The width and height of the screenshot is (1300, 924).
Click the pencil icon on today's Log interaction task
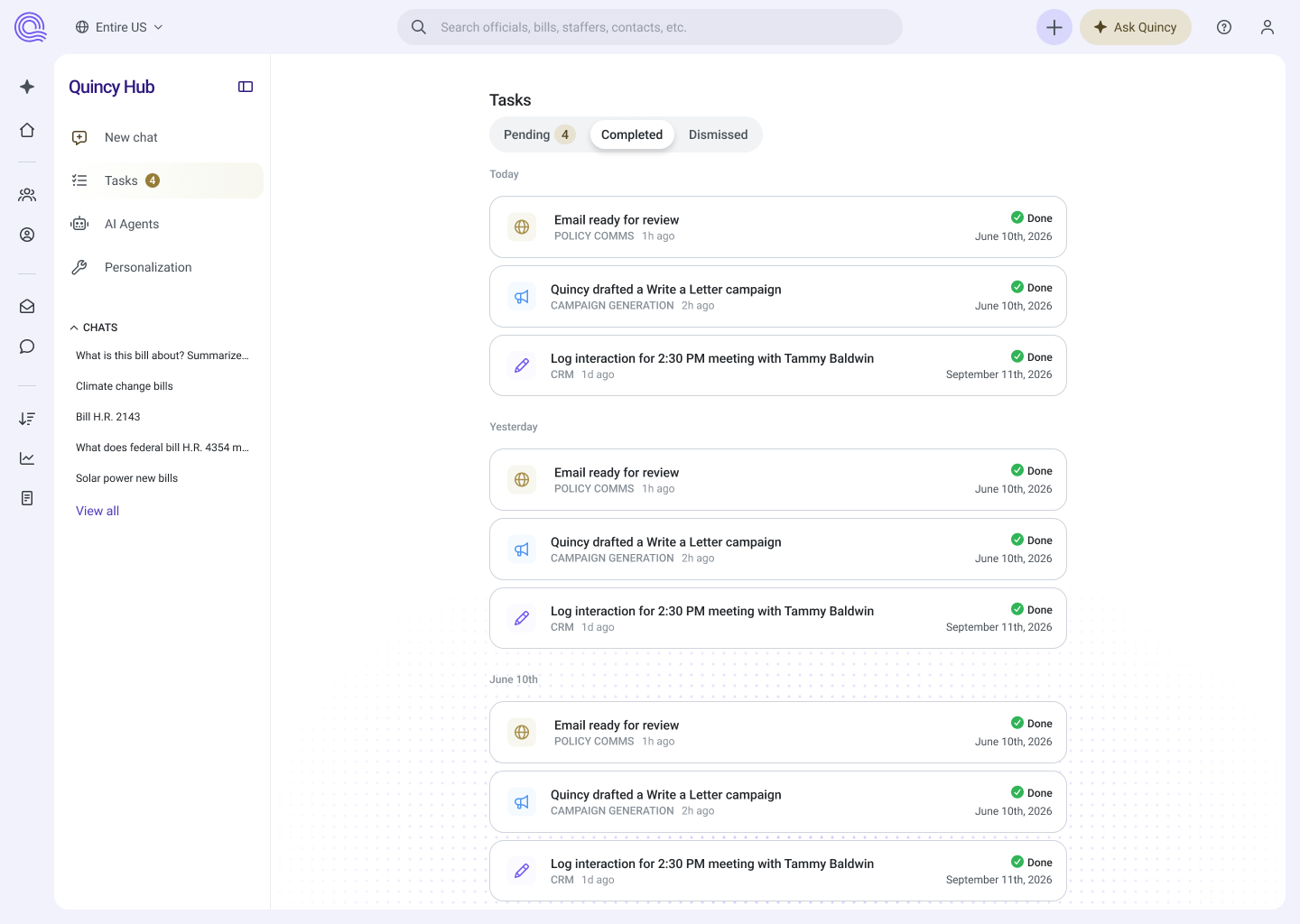pyautogui.click(x=522, y=365)
